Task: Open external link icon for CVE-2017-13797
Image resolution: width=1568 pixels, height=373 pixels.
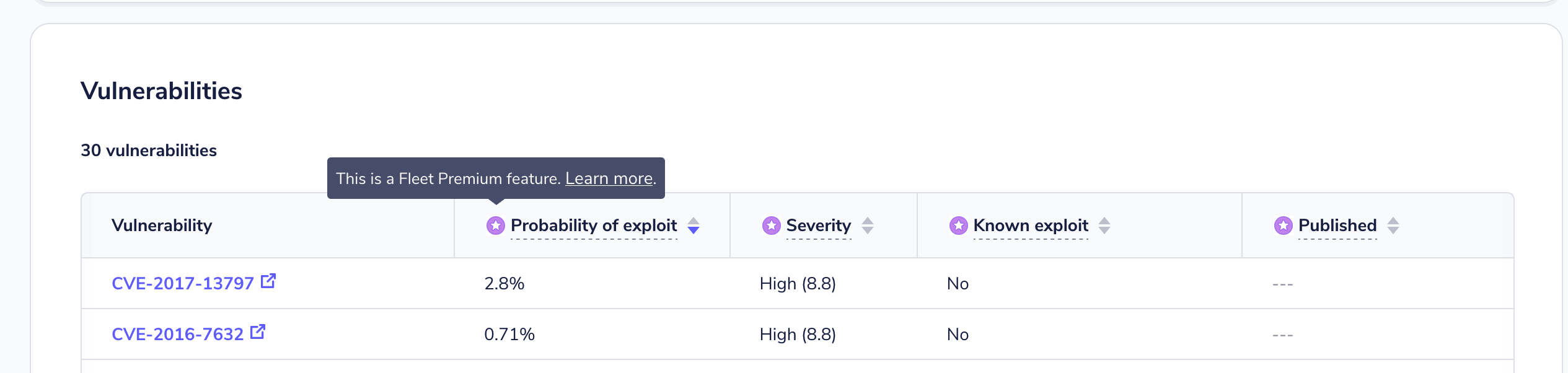Action: click(x=268, y=281)
